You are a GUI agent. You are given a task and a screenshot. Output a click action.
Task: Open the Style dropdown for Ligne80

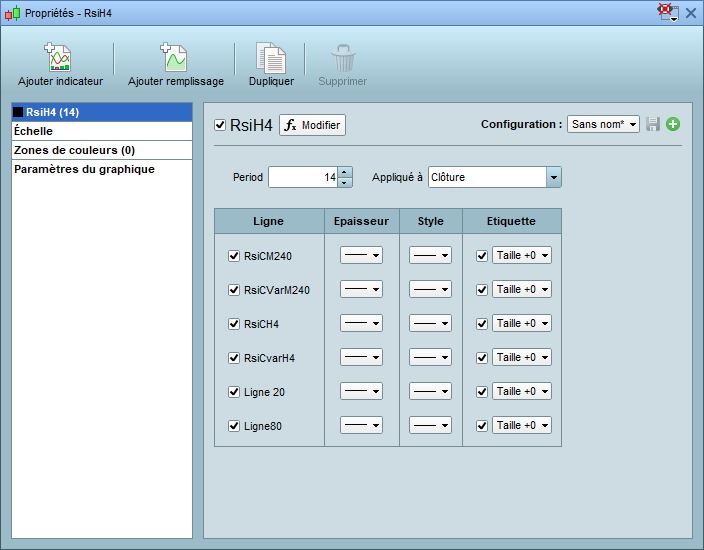click(x=430, y=425)
